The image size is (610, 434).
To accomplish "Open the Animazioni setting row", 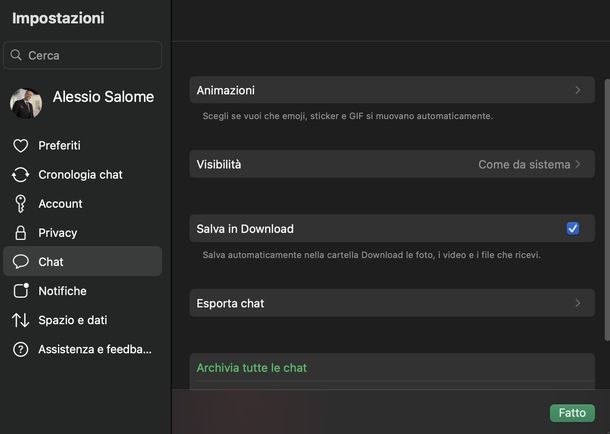I will click(392, 90).
